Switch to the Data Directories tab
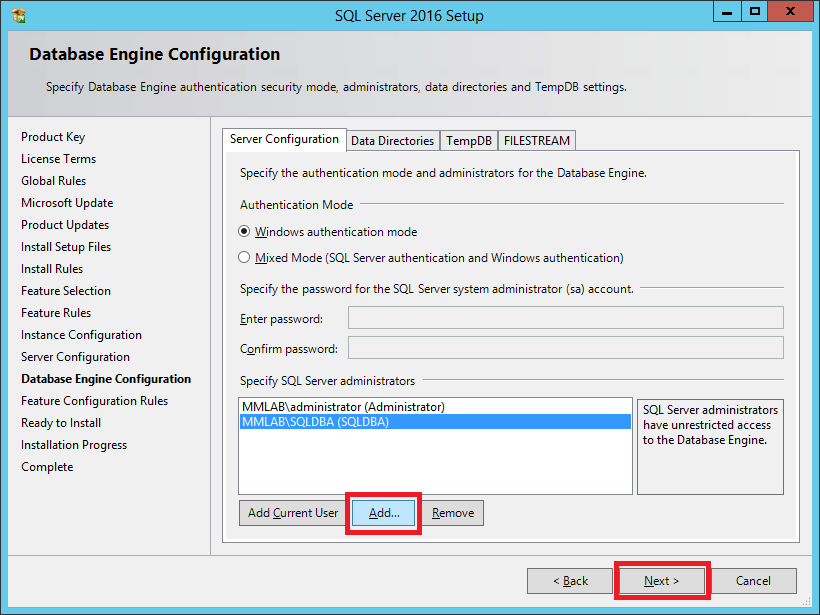820x615 pixels. [392, 141]
